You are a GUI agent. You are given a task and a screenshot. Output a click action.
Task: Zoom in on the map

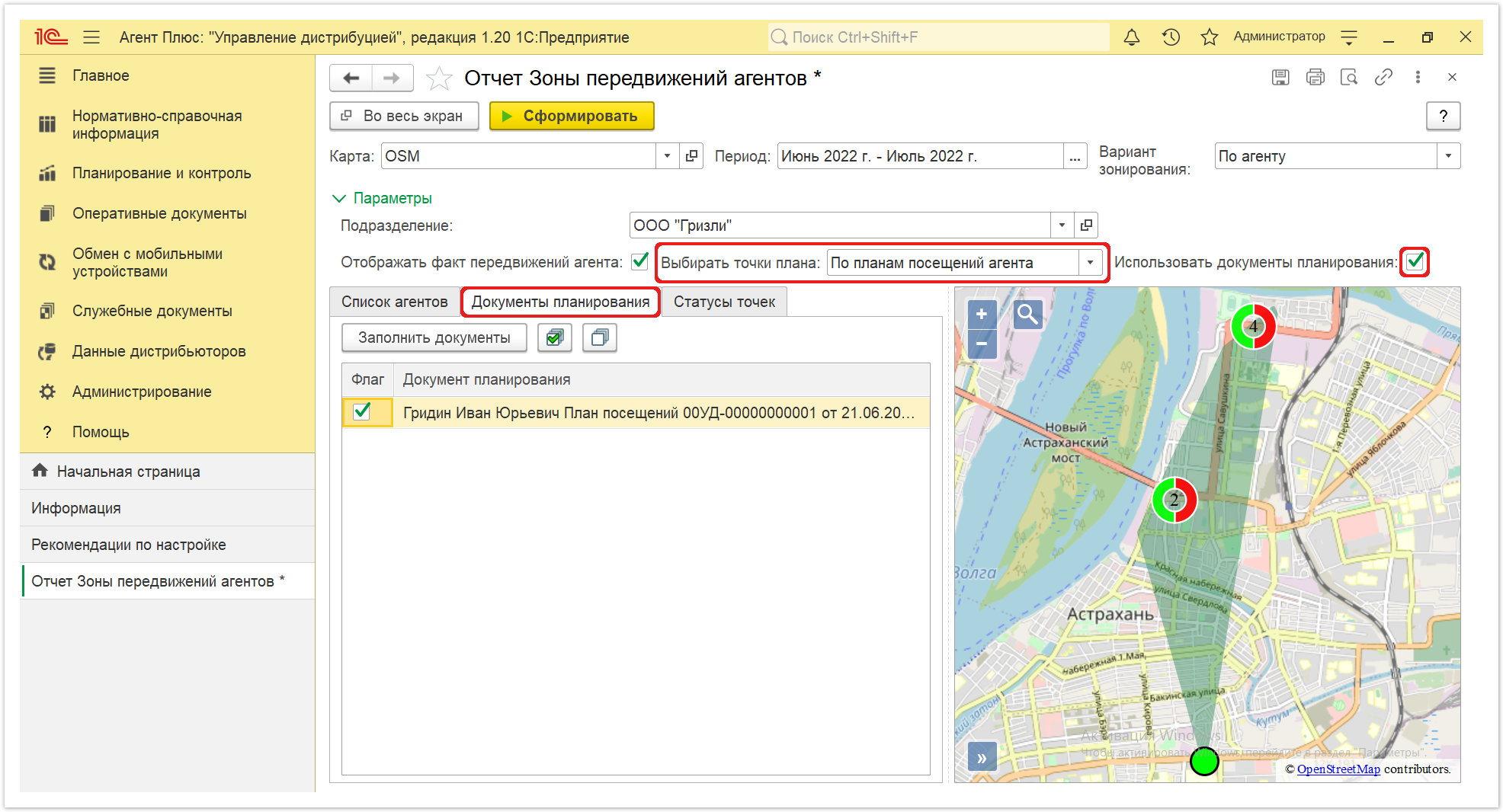click(982, 314)
